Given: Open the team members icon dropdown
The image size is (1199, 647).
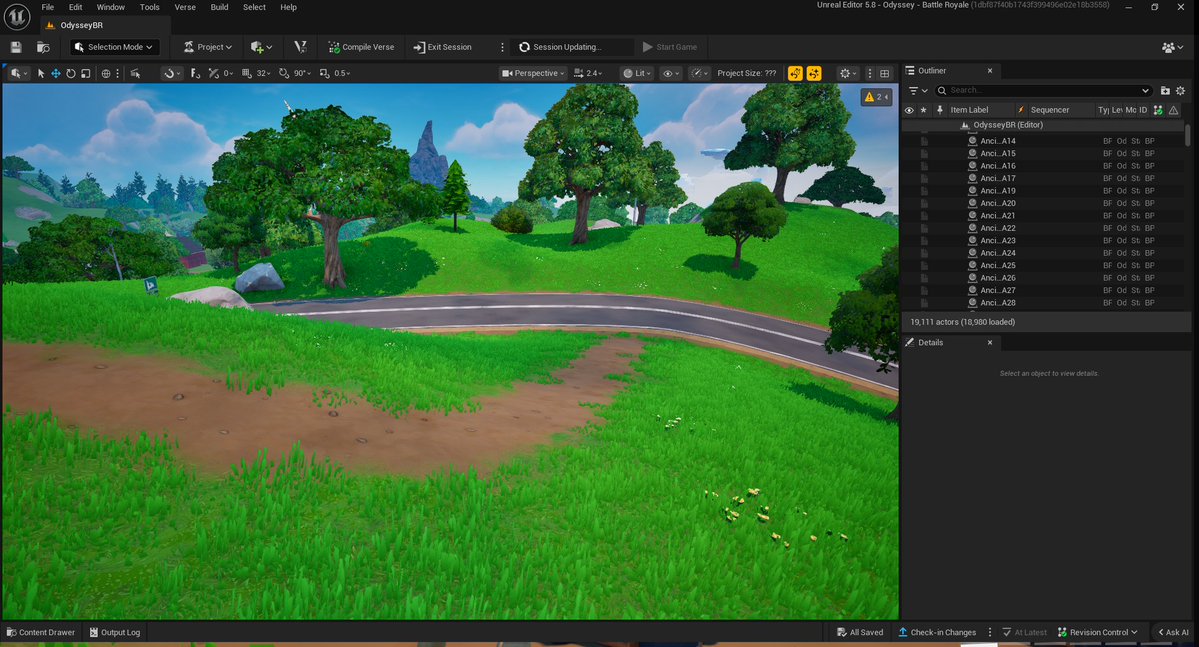Looking at the screenshot, I should [1172, 47].
